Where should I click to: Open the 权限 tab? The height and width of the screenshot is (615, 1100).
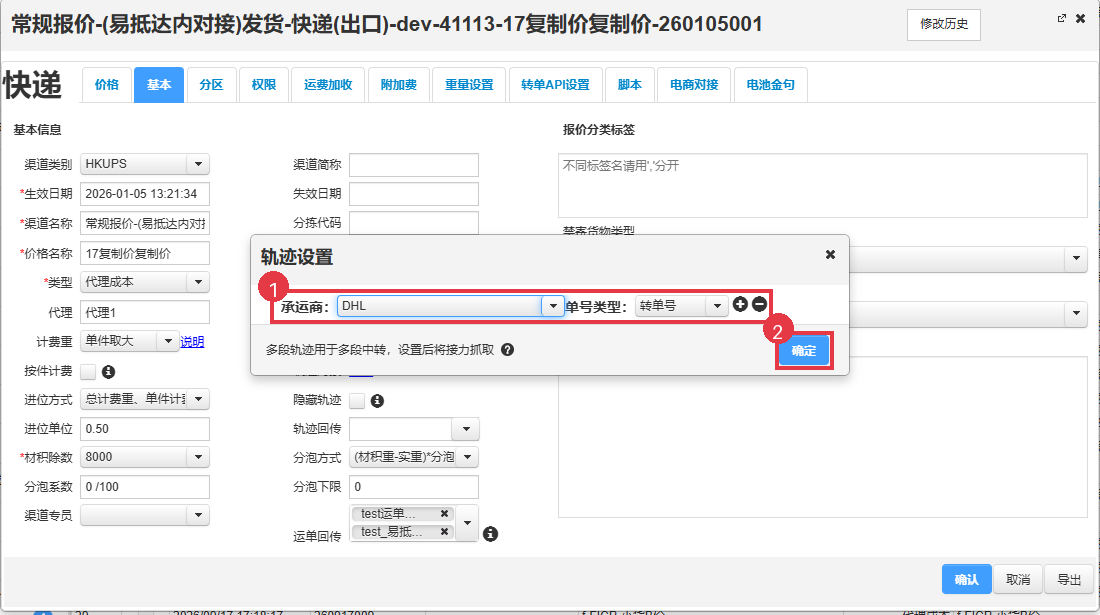click(264, 85)
